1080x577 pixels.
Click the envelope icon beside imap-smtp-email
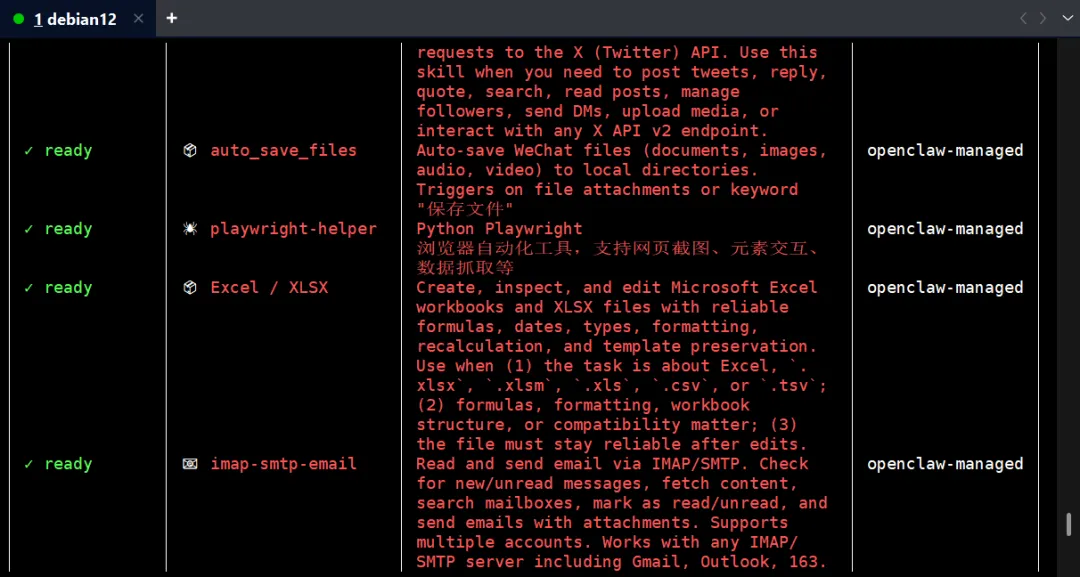pos(189,464)
